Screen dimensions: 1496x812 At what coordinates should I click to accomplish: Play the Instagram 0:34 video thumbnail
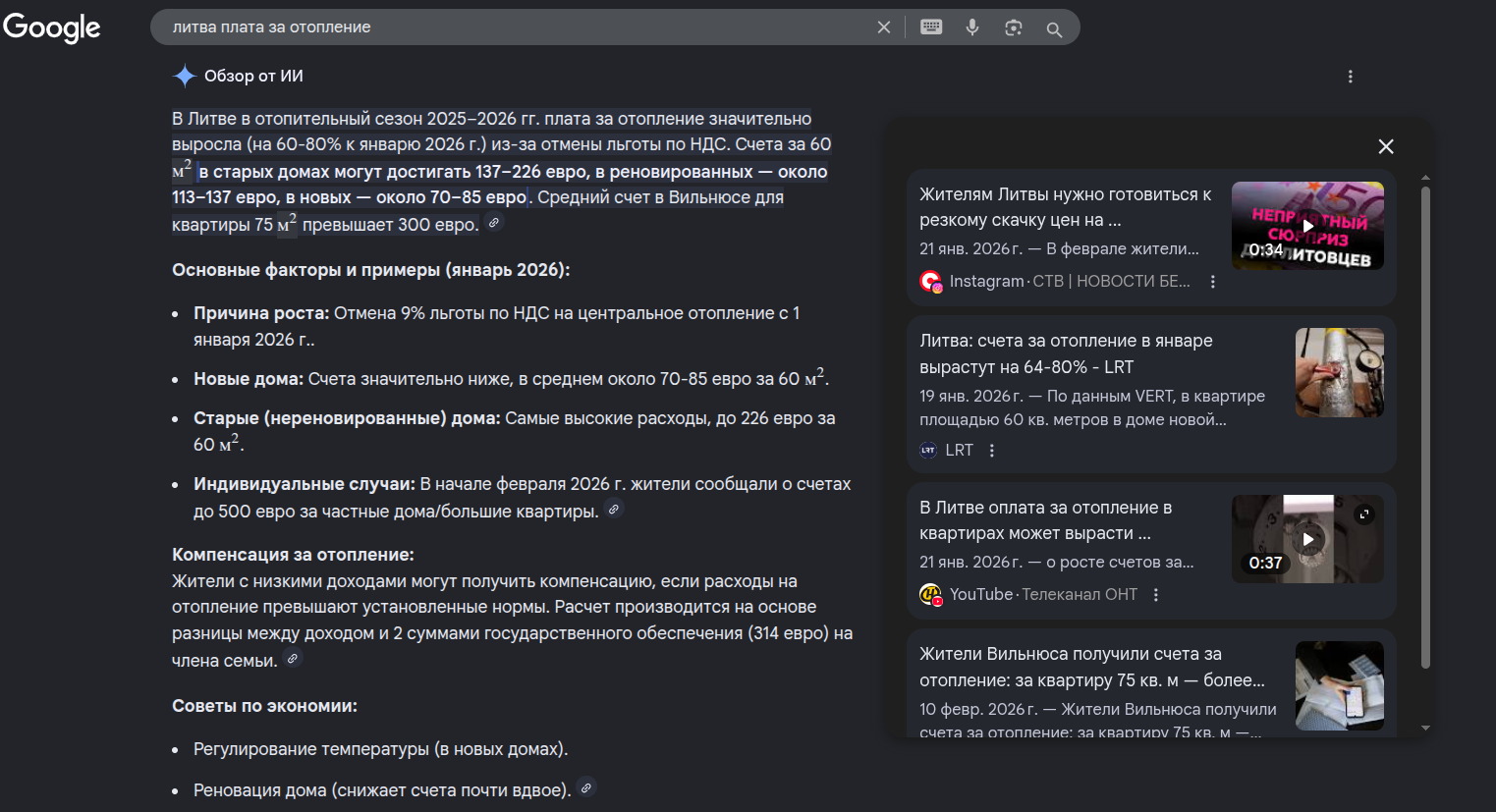coord(1307,226)
